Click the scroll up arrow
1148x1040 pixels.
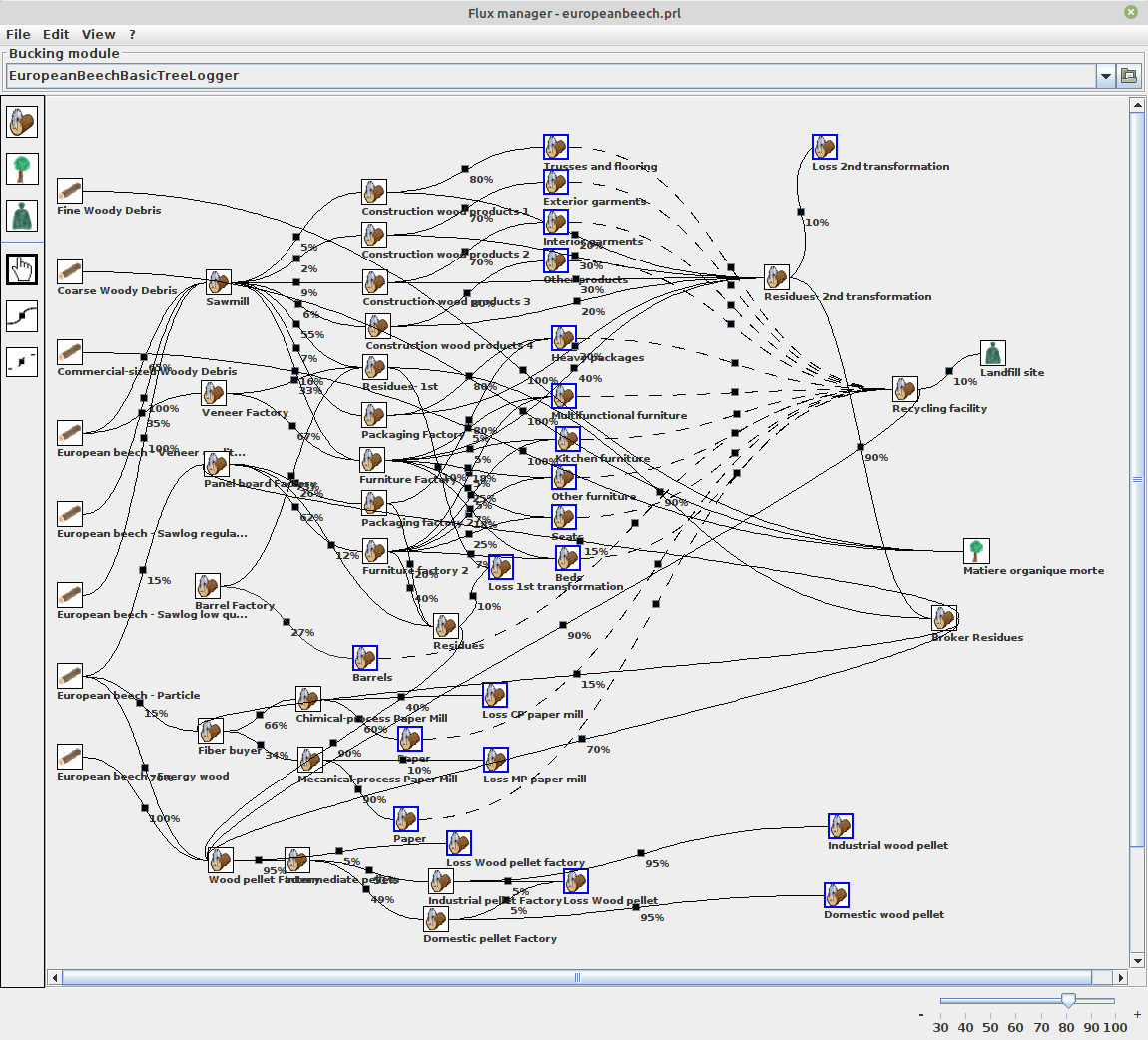tap(1137, 105)
